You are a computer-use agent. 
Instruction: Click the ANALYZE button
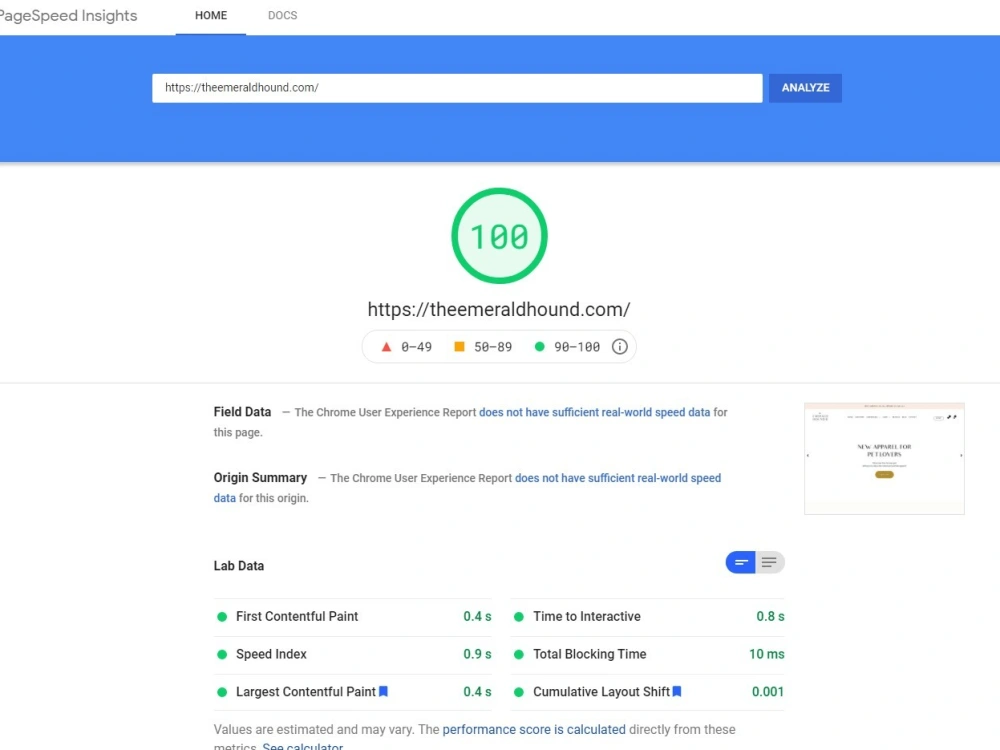[x=805, y=88]
